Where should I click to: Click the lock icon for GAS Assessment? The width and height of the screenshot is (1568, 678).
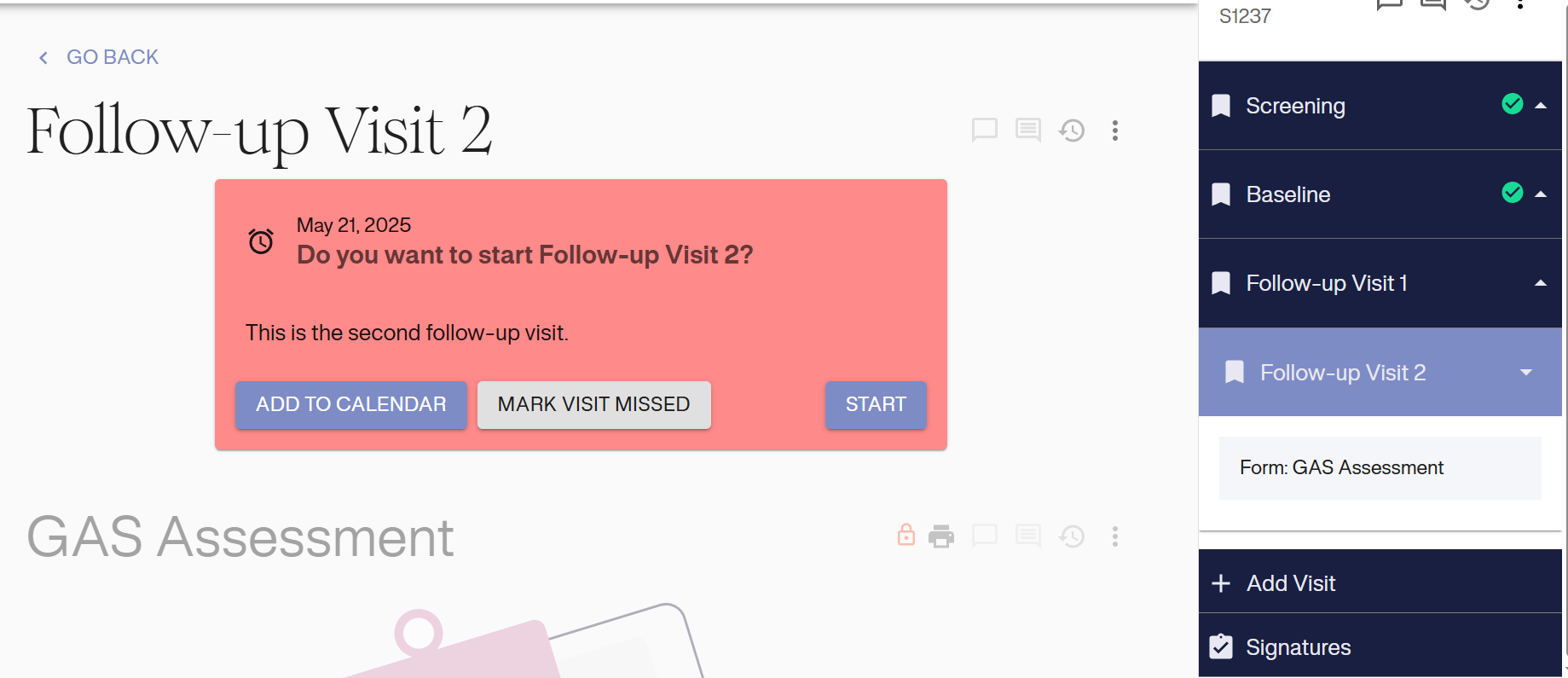[906, 536]
